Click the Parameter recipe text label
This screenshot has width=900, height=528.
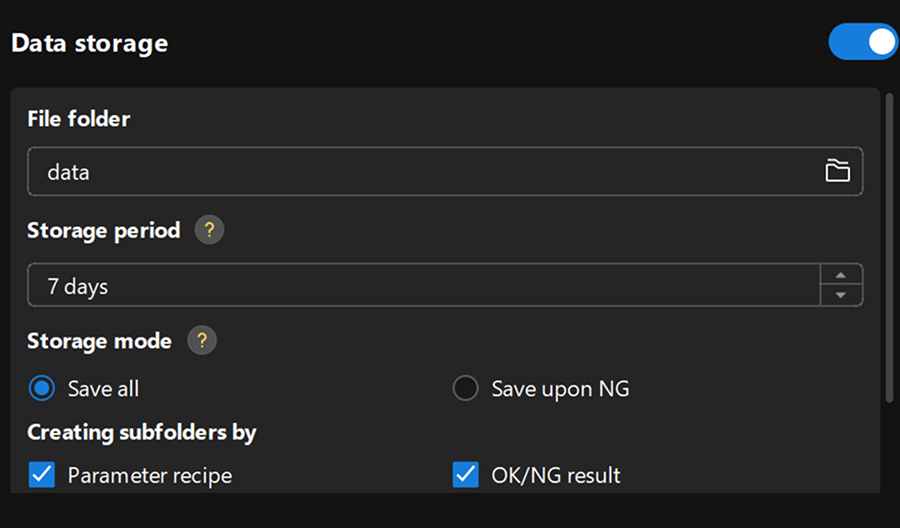pyautogui.click(x=149, y=475)
